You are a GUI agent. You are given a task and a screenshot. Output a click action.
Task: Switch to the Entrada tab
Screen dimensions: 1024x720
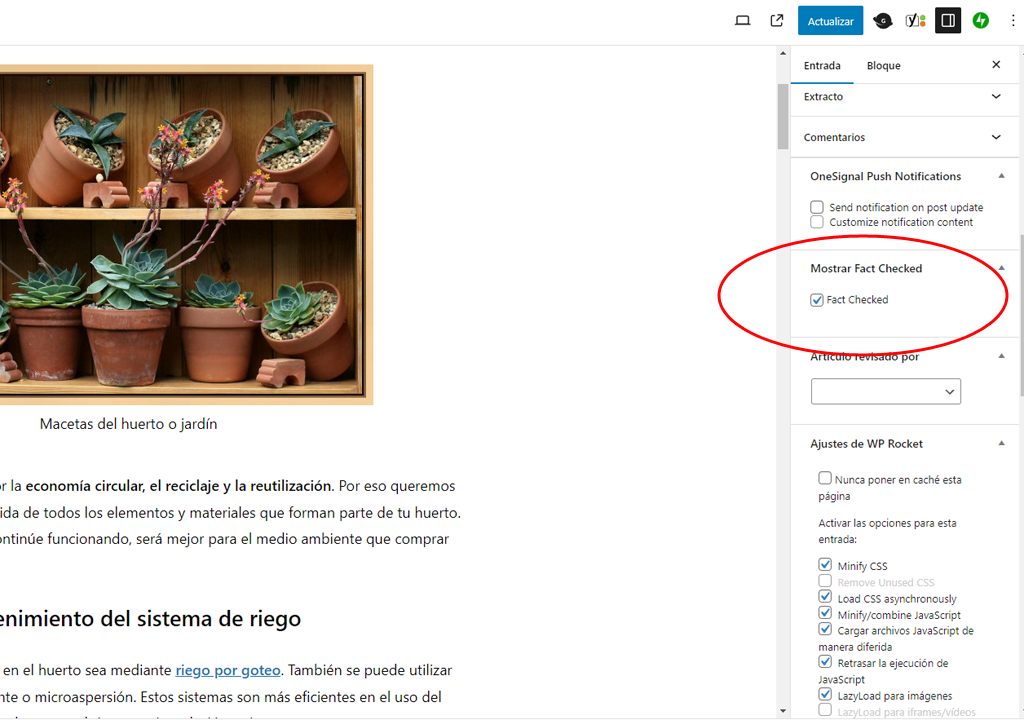point(822,65)
